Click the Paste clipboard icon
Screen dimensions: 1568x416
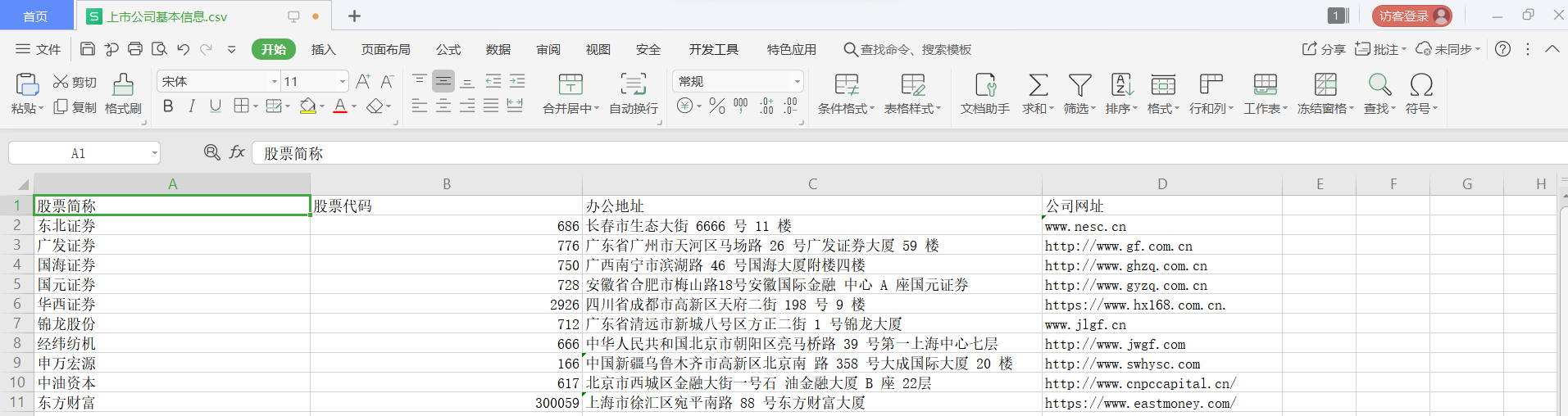[27, 84]
